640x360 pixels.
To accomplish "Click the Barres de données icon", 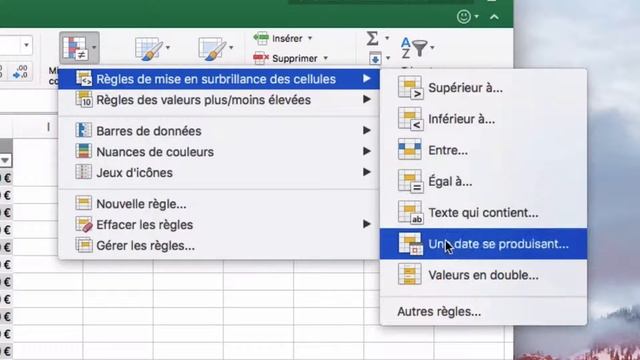I will [x=83, y=130].
